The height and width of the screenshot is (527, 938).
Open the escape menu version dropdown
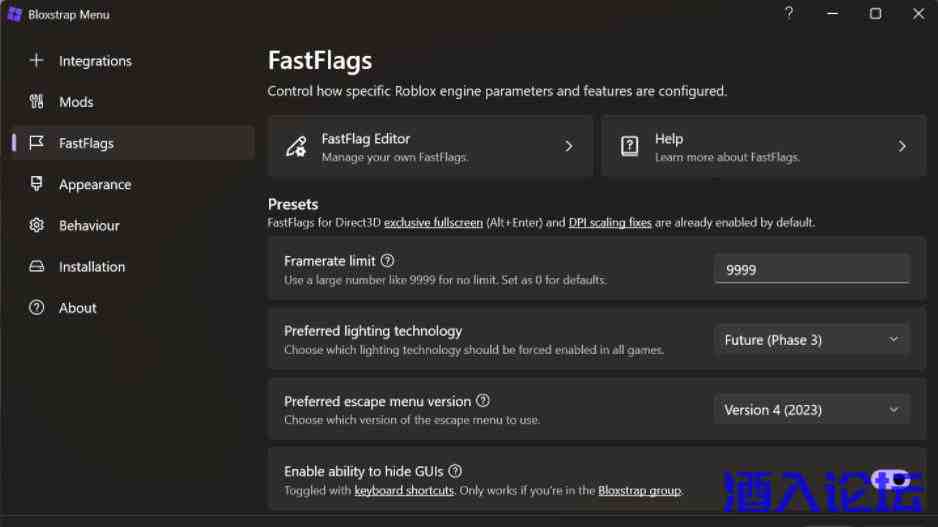point(811,410)
